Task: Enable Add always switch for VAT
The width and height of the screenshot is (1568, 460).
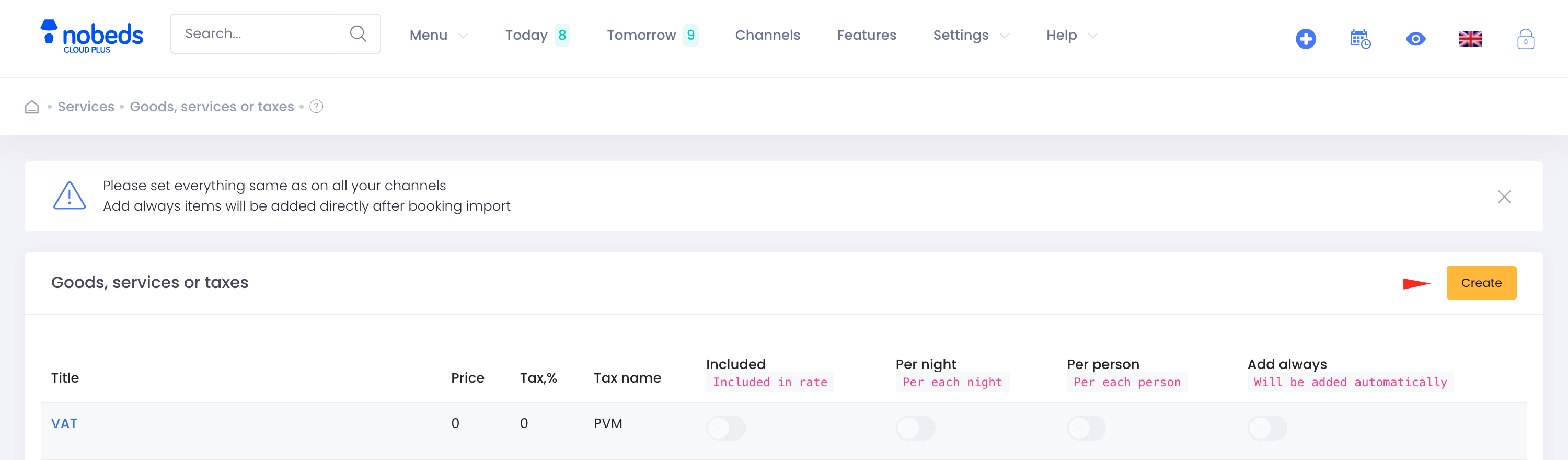Action: [1267, 428]
